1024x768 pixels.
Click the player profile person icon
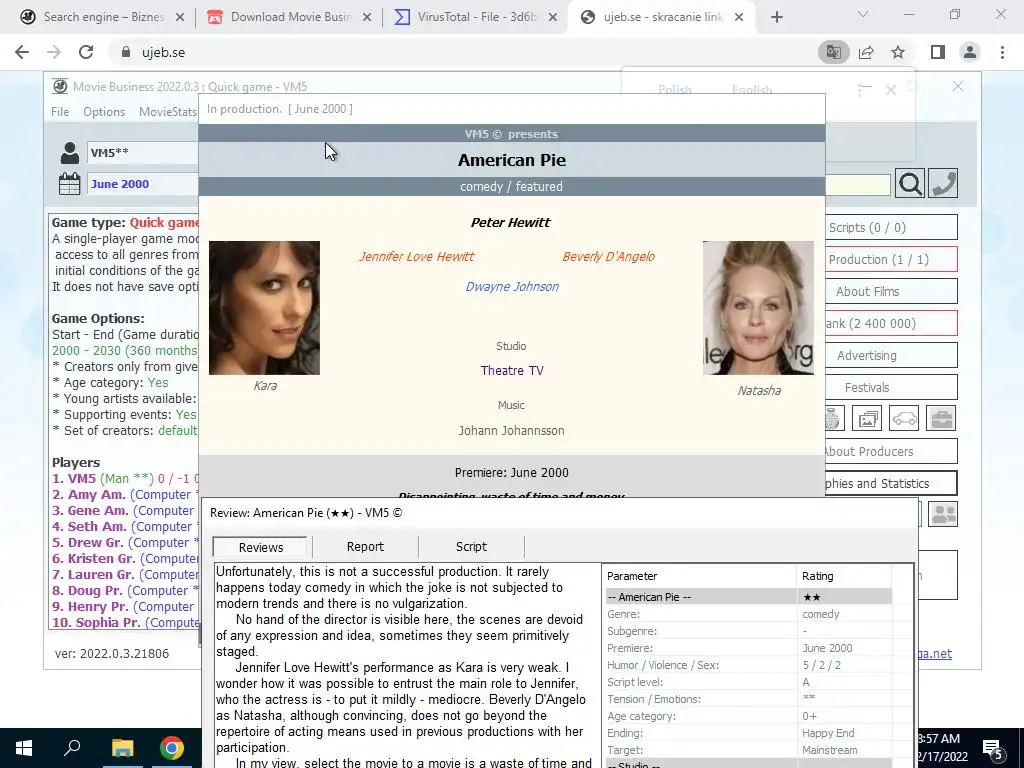point(69,153)
